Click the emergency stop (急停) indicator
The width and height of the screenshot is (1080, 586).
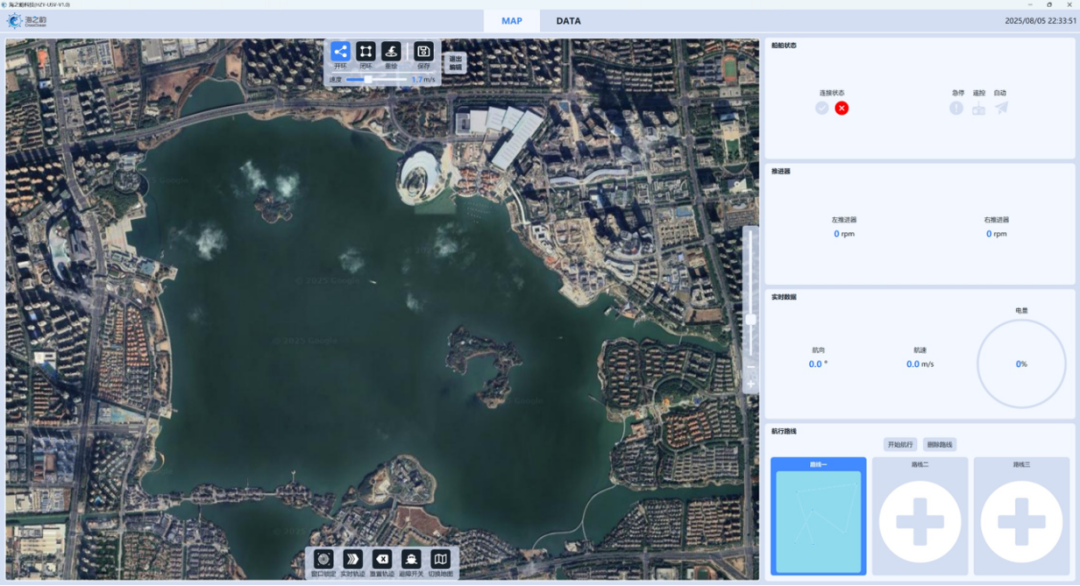pyautogui.click(x=956, y=108)
